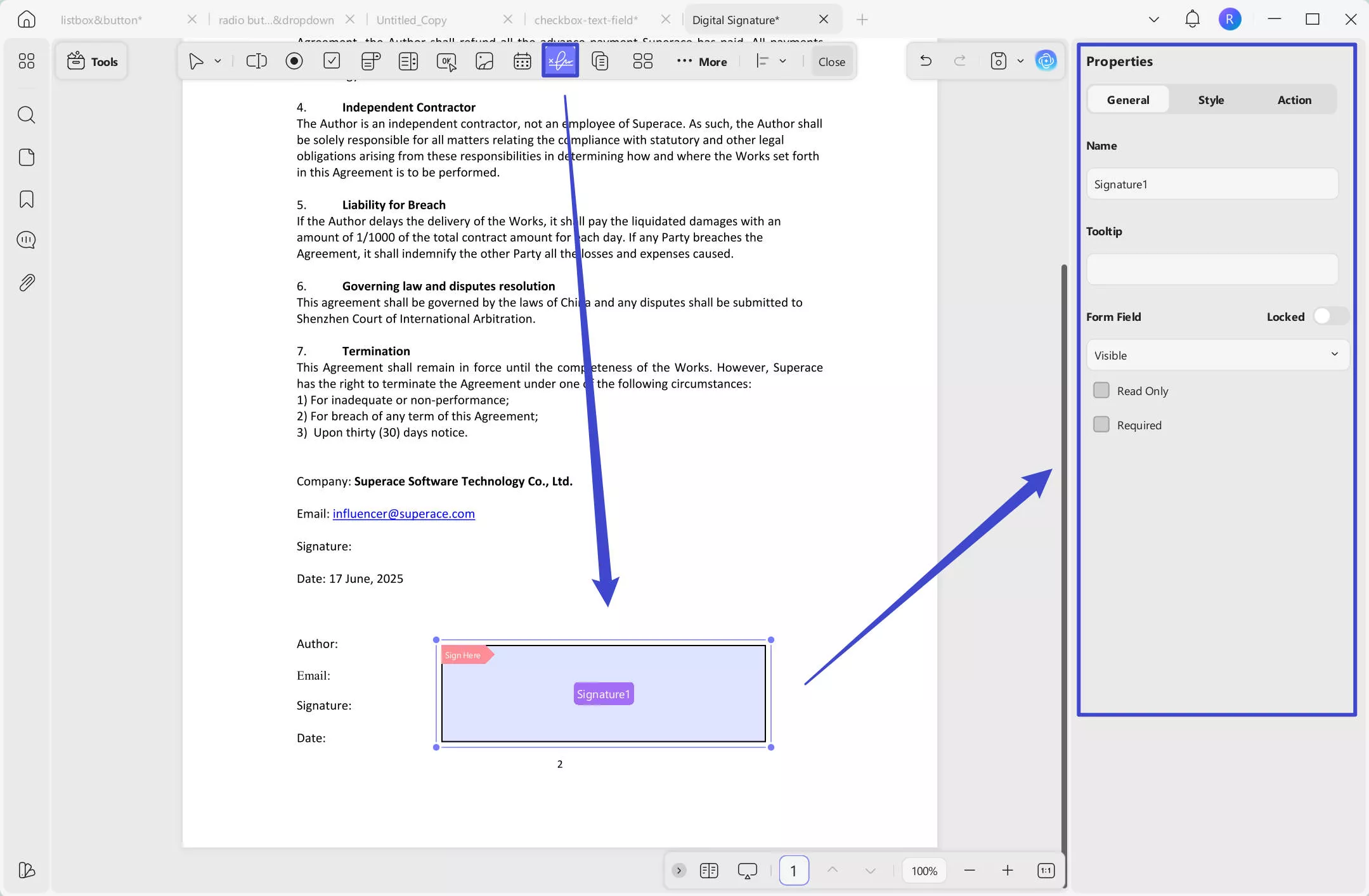Check the Read Only checkbox
Screen dimensions: 1369x896
(x=1101, y=390)
